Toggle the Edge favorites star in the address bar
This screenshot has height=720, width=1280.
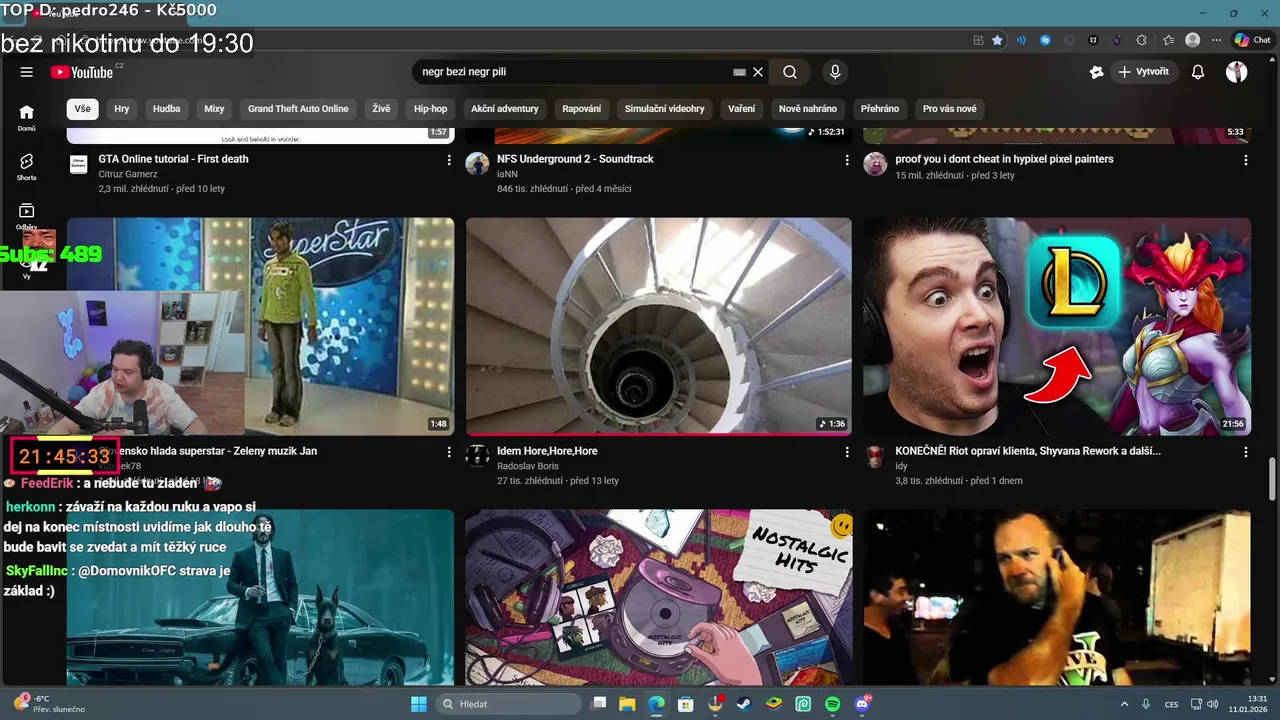997,40
